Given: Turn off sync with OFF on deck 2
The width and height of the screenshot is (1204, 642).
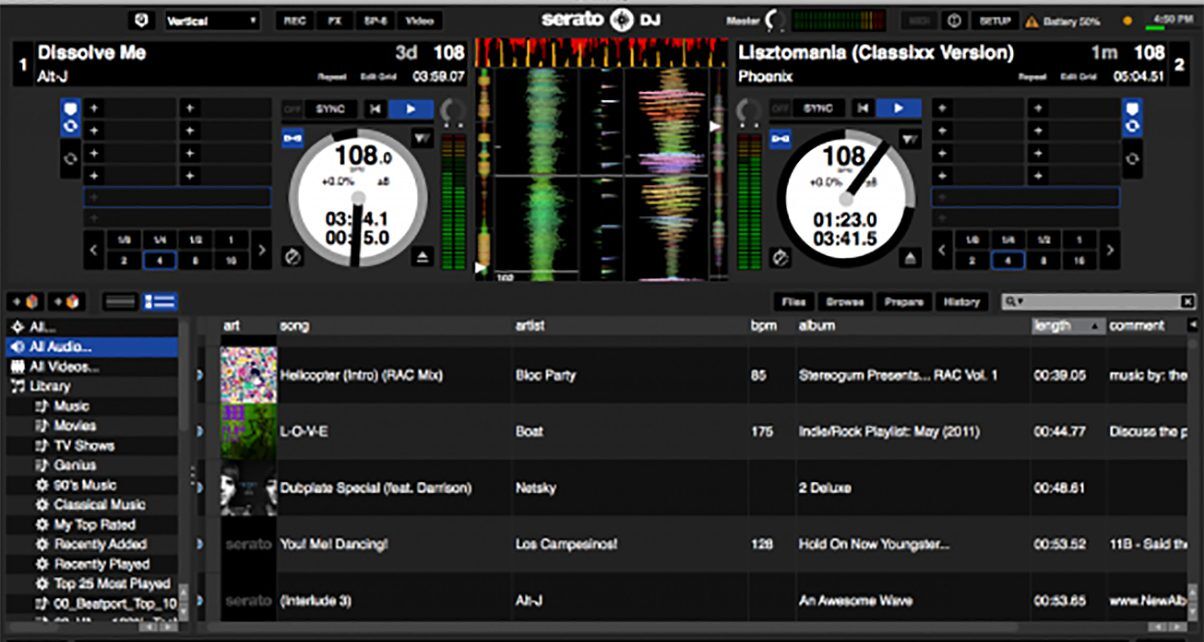Looking at the screenshot, I should point(780,108).
